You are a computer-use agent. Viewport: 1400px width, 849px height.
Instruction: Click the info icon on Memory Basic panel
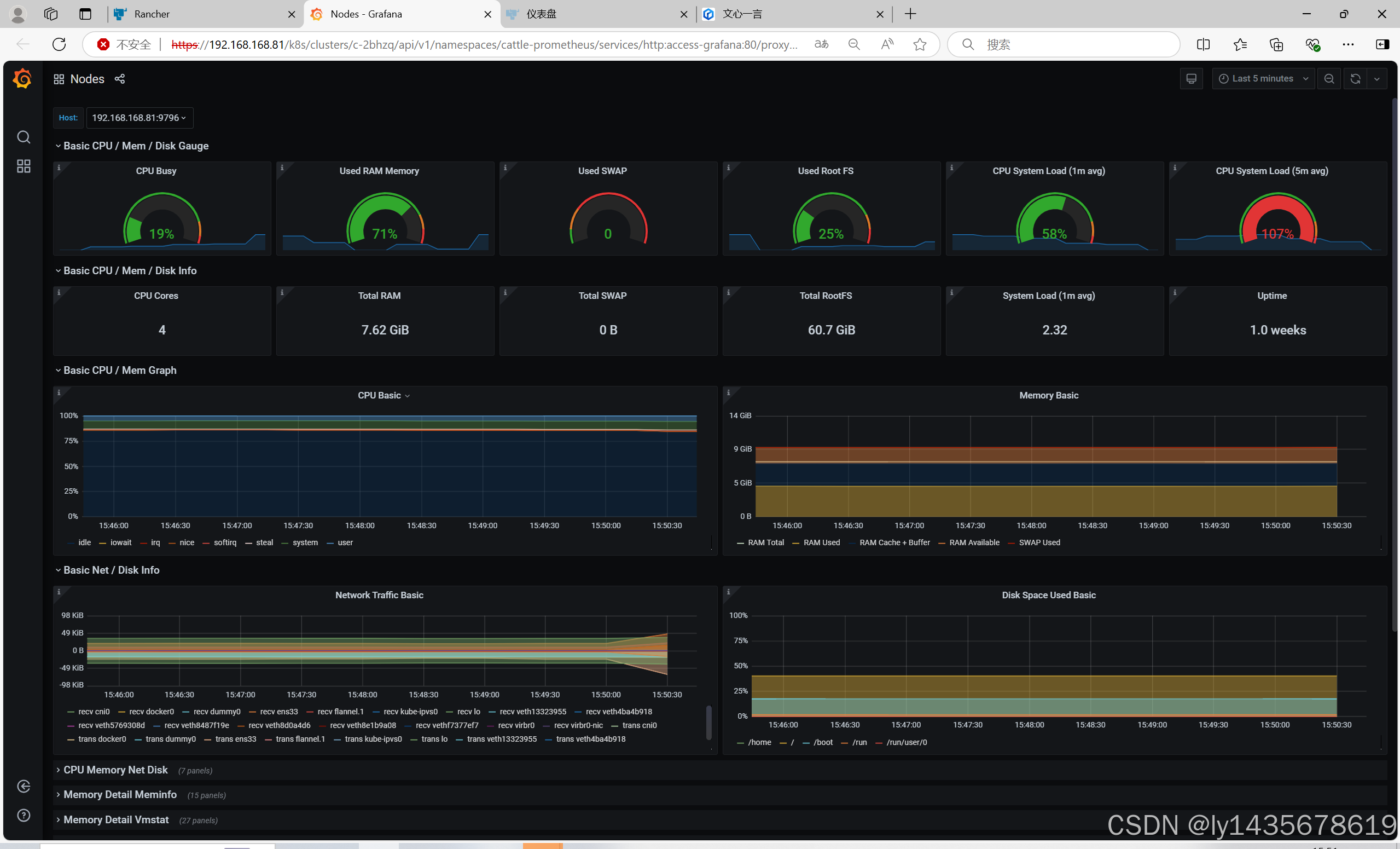tap(729, 392)
